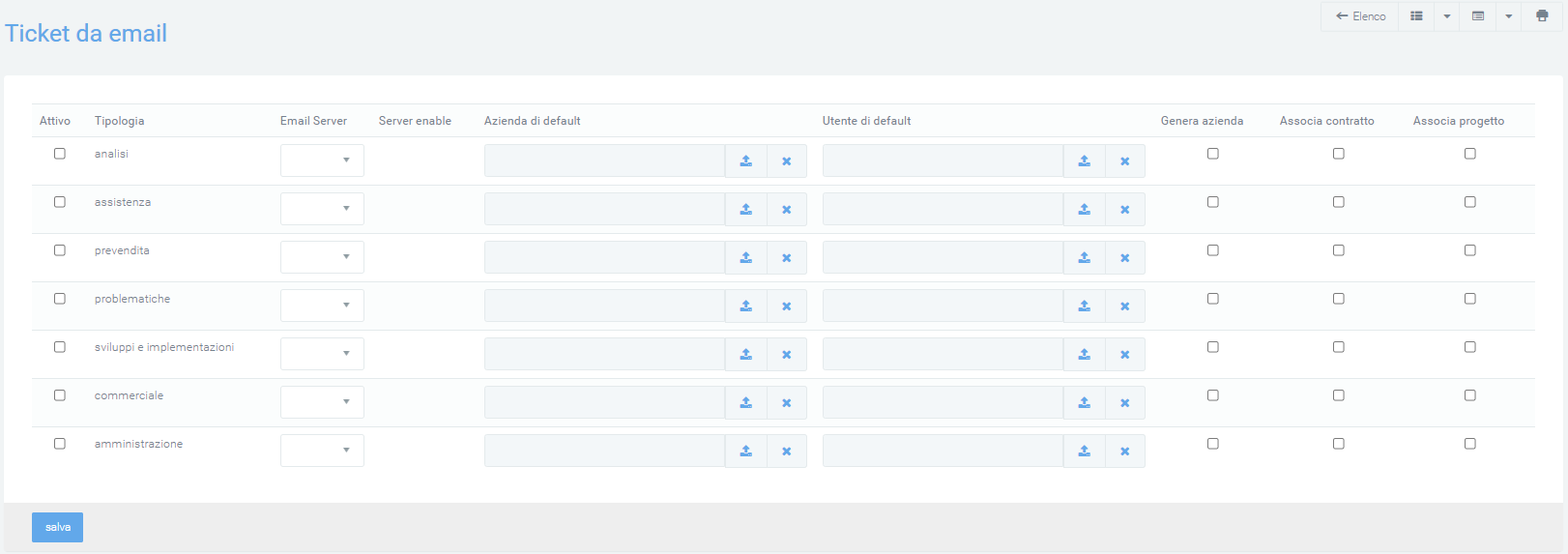Click the list view icon in top toolbar
Screen dimensions: 1568x554
pos(1416,16)
